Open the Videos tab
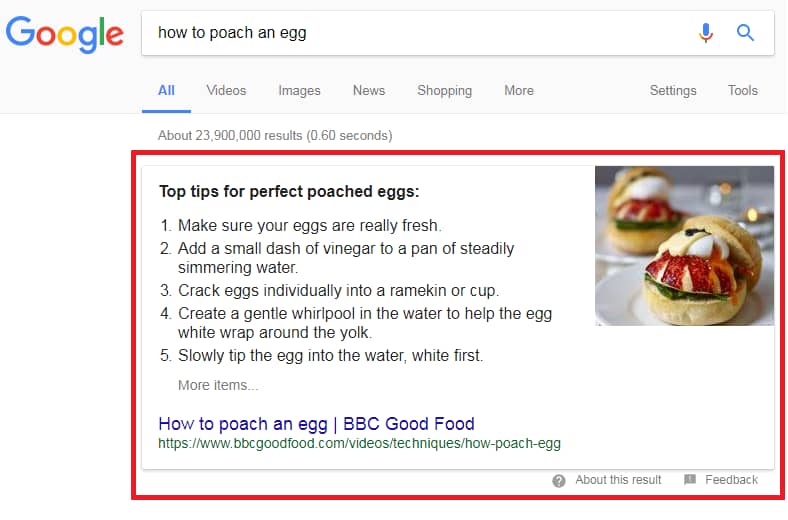The image size is (788, 520). (226, 90)
